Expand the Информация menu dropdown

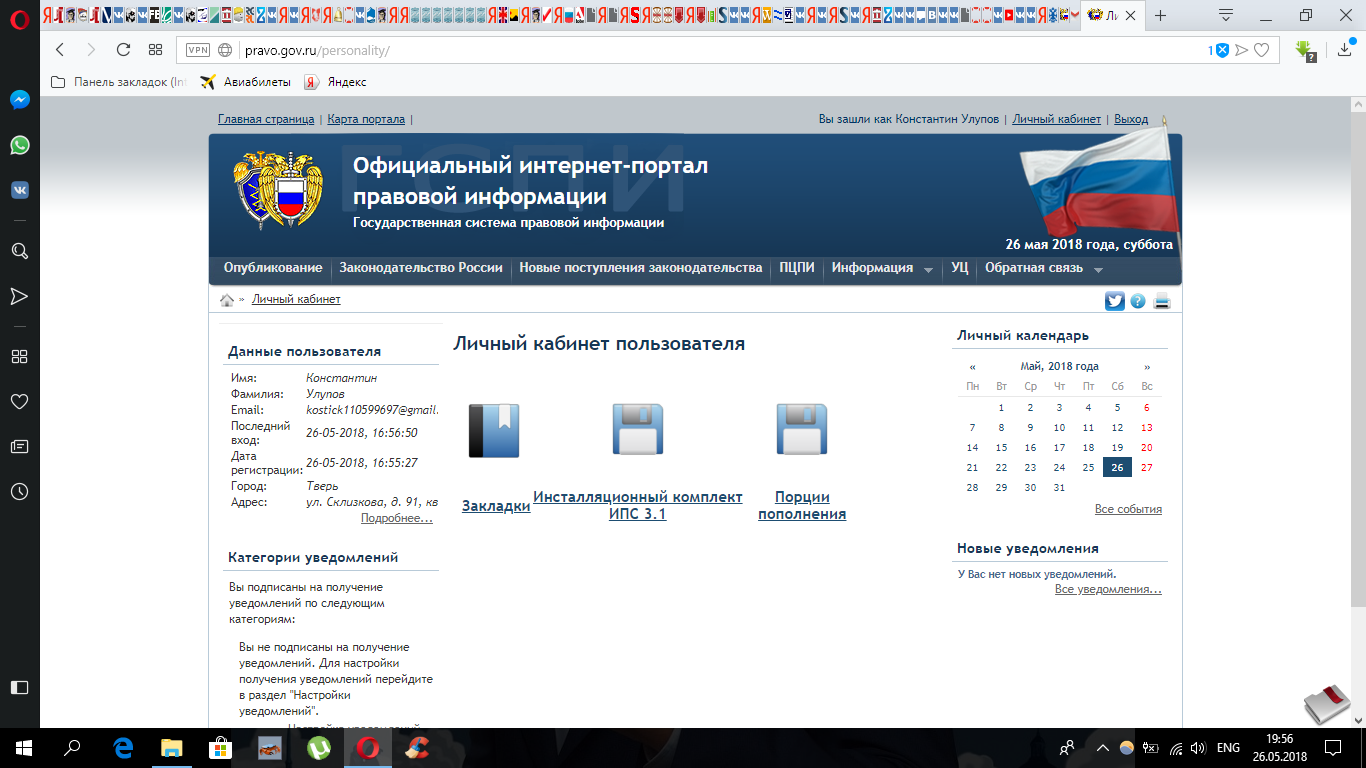[928, 270]
